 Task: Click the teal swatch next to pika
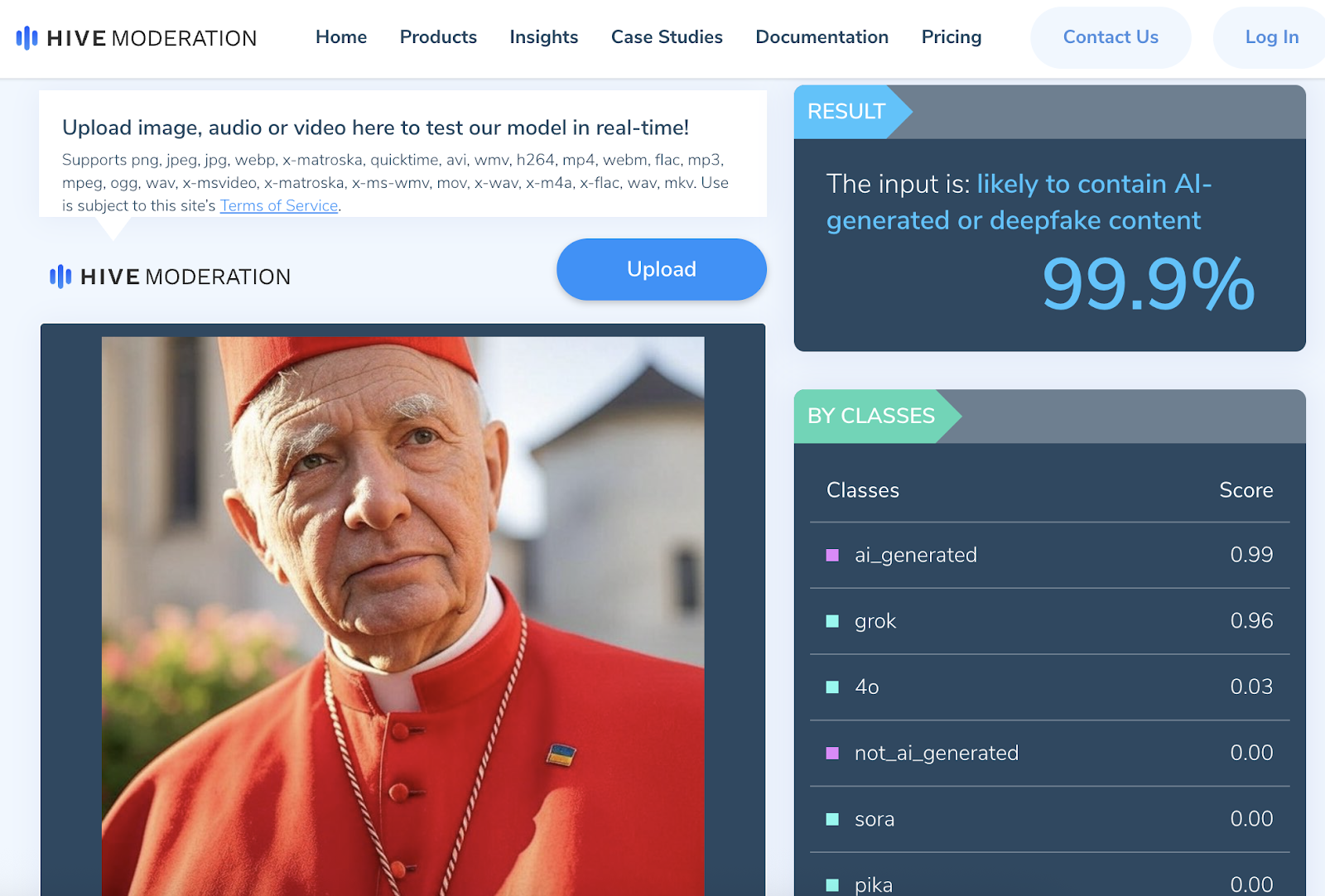click(x=832, y=884)
